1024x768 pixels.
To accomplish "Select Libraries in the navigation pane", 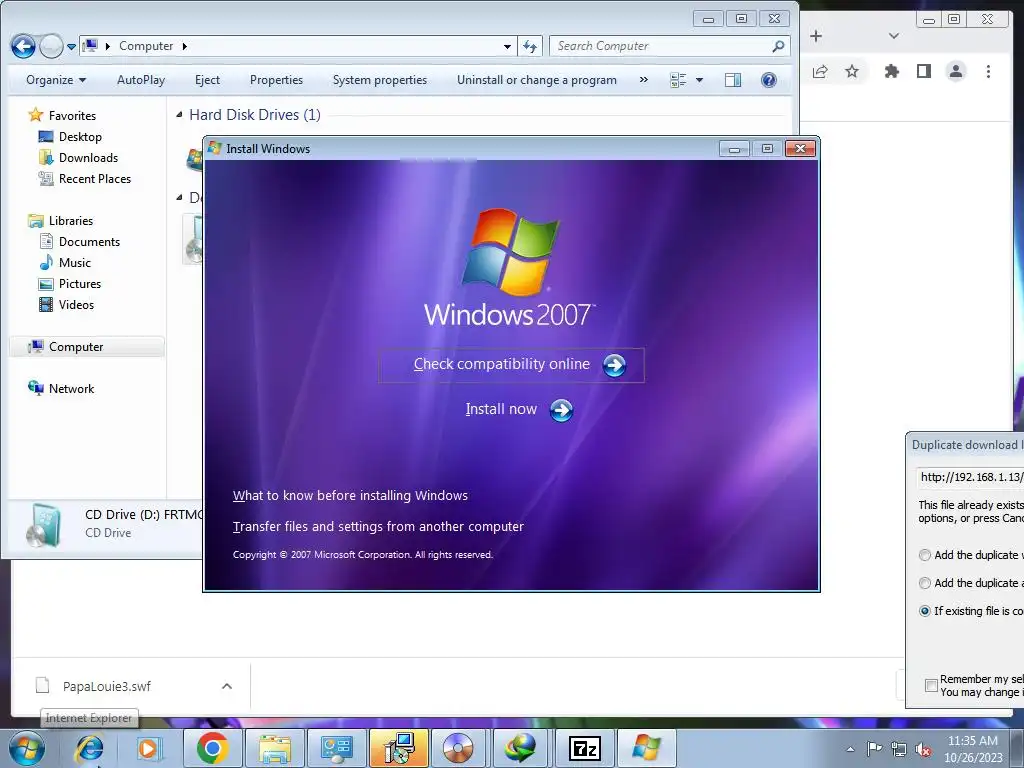I will [71, 221].
